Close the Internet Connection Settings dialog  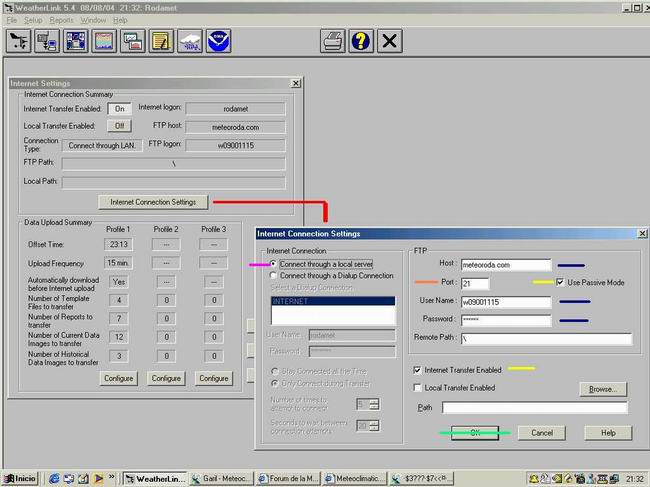(x=642, y=234)
